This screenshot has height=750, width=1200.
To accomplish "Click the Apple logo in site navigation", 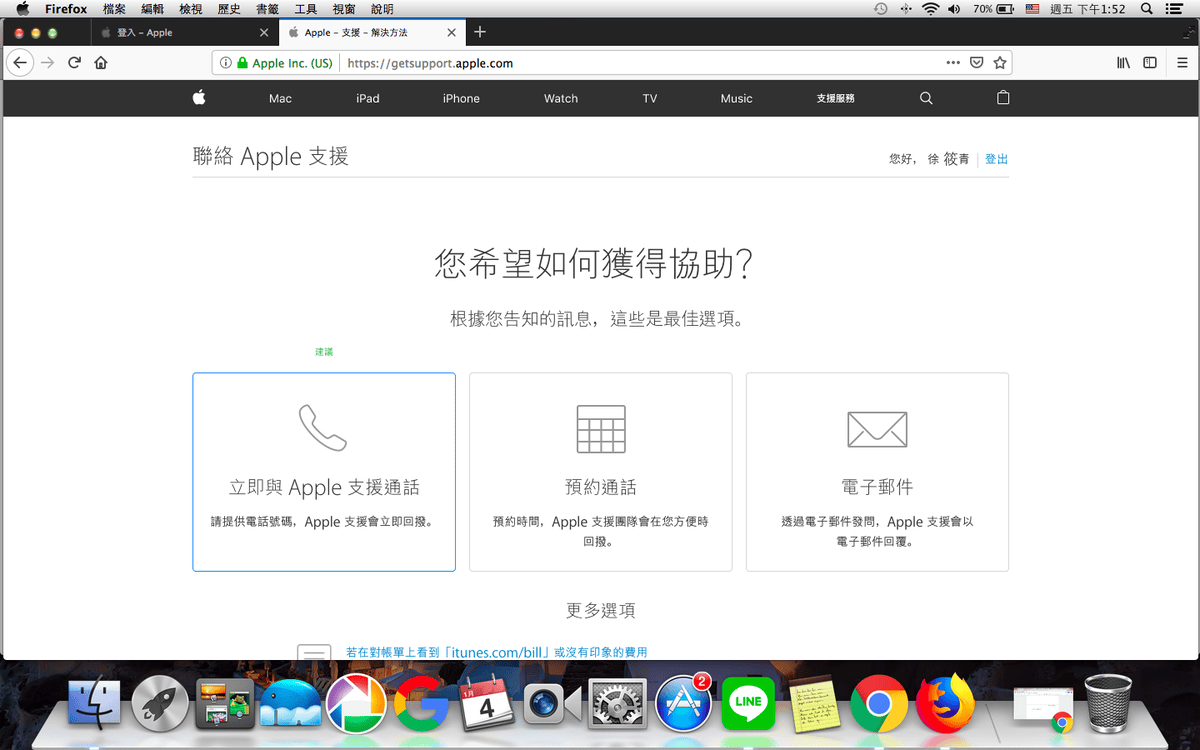I will click(x=199, y=98).
